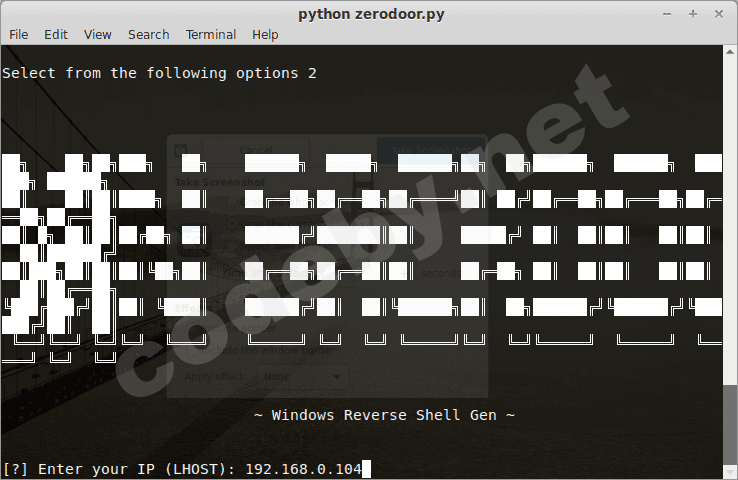738x480 pixels.
Task: Open the File menu
Action: click(x=19, y=35)
